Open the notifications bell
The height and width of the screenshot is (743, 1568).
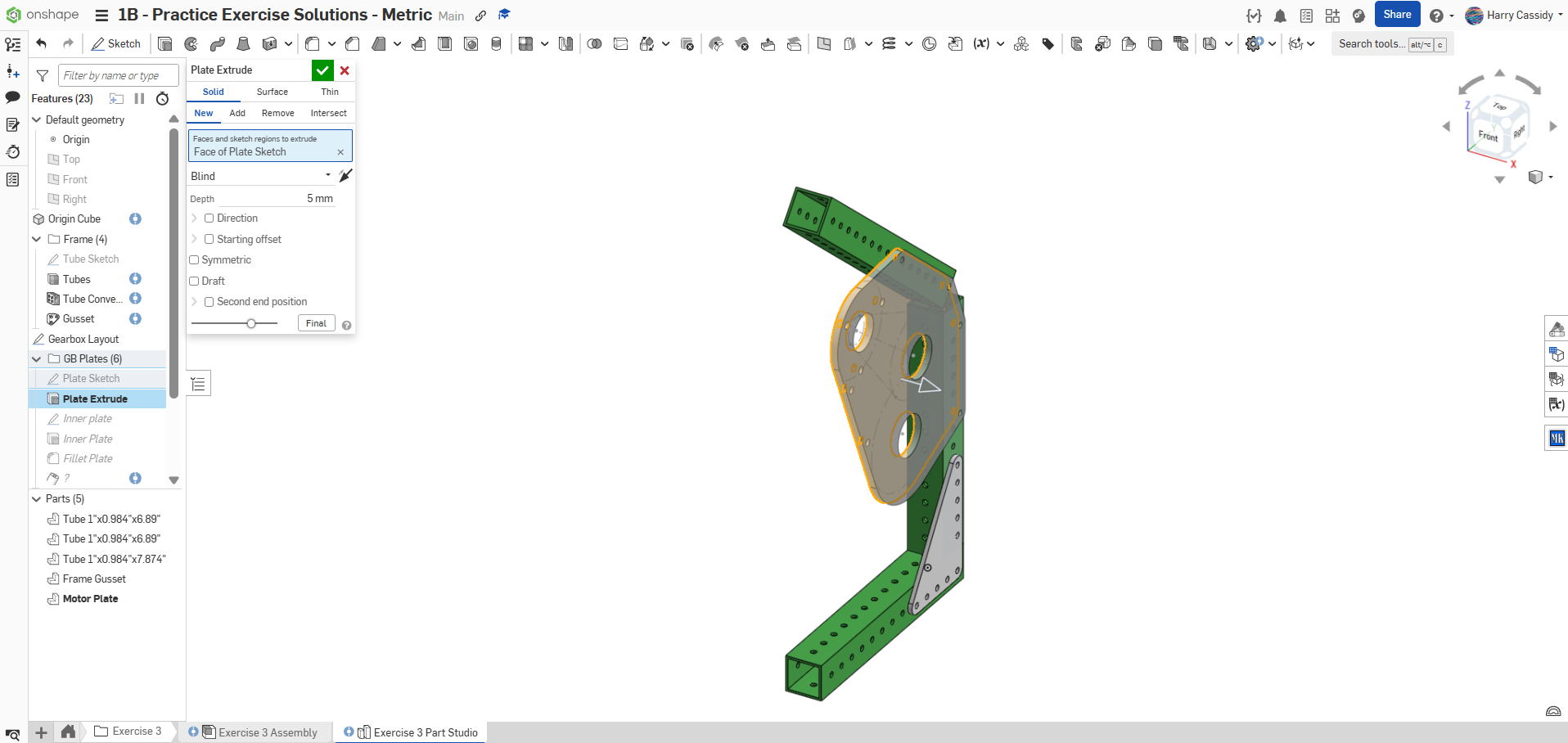click(1280, 16)
